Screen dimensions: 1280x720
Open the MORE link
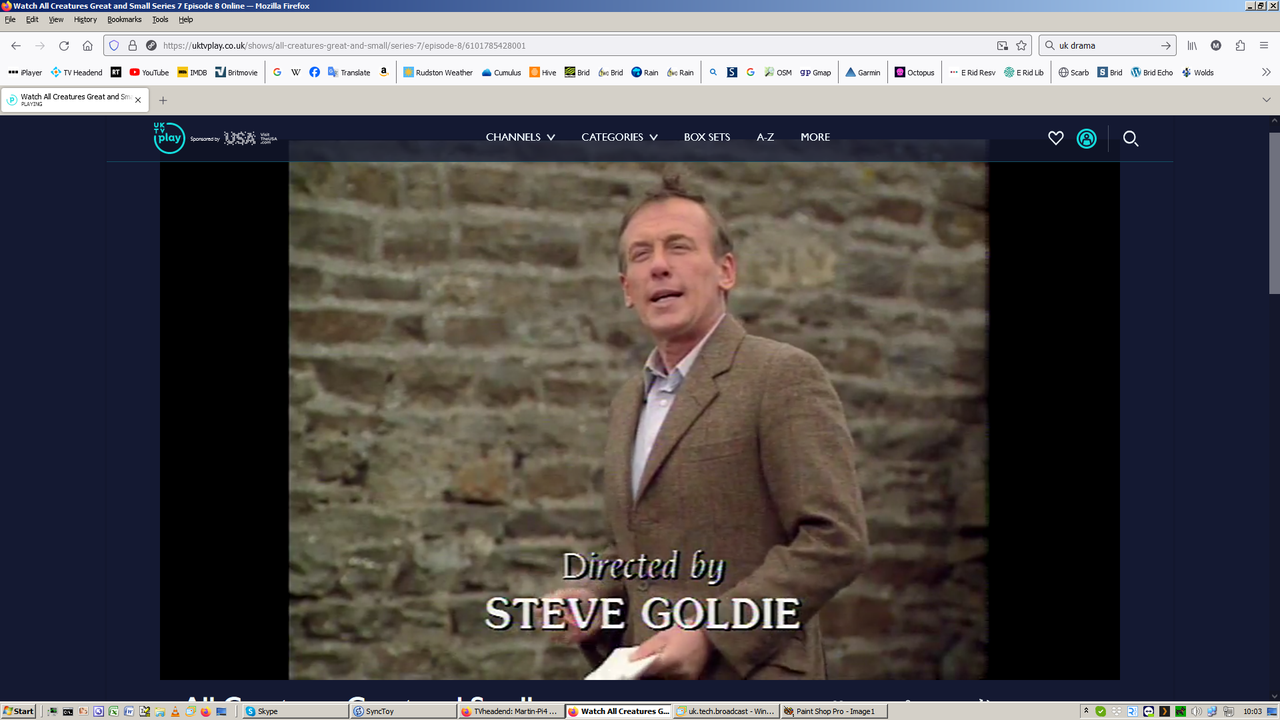(815, 137)
